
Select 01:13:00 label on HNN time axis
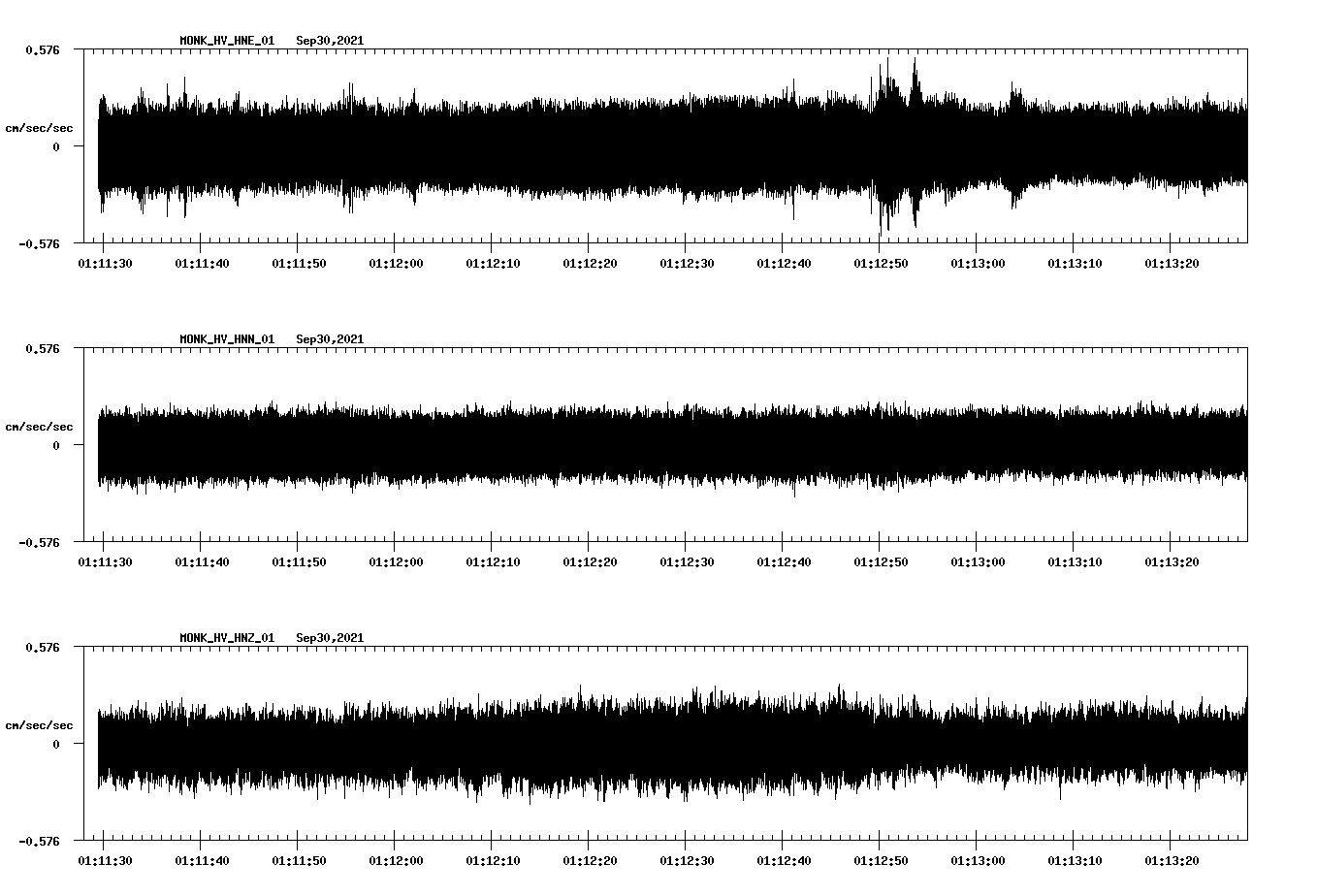point(977,561)
